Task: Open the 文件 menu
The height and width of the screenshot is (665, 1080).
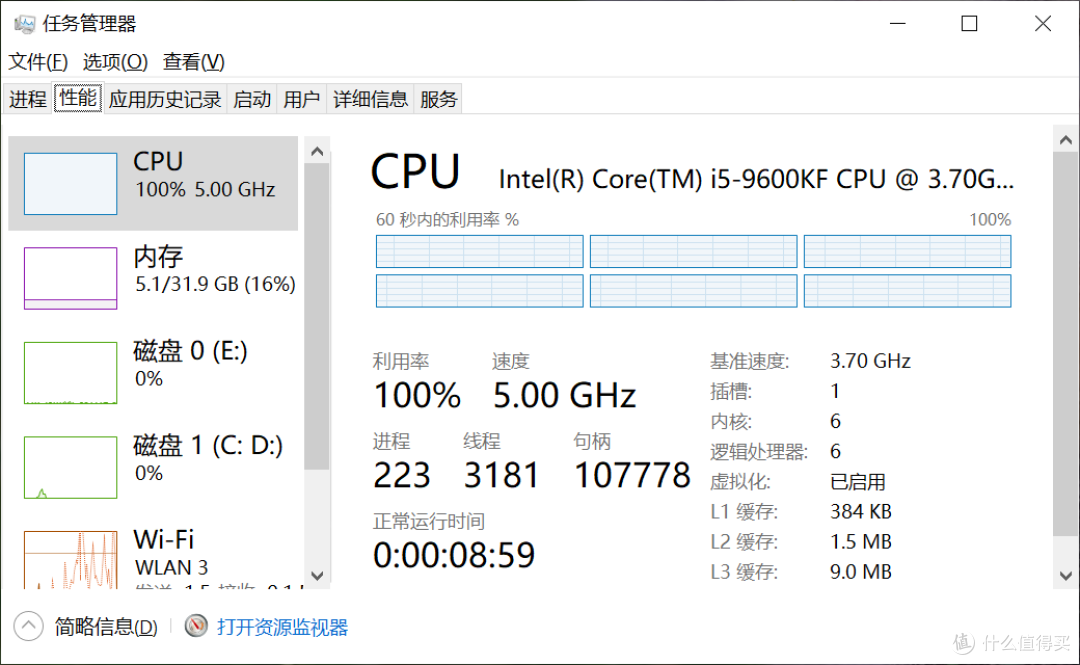Action: [38, 61]
